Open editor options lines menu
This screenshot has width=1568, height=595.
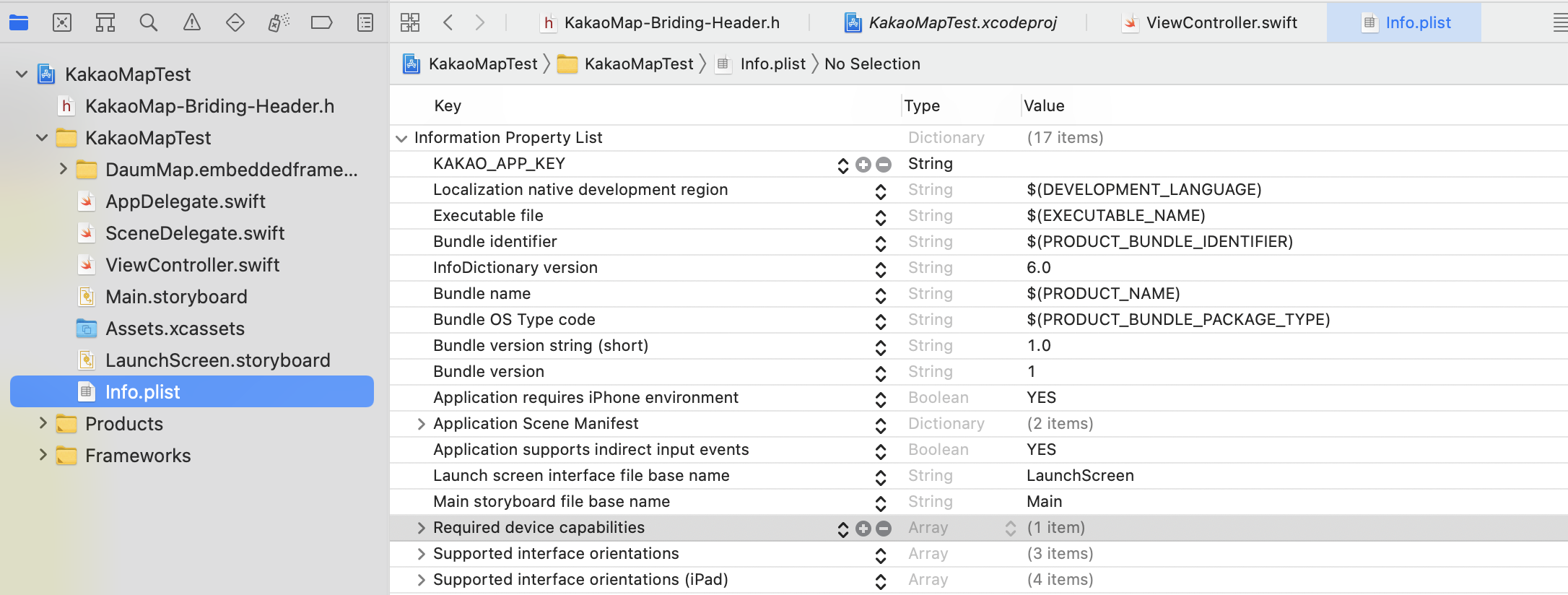pos(1559,22)
